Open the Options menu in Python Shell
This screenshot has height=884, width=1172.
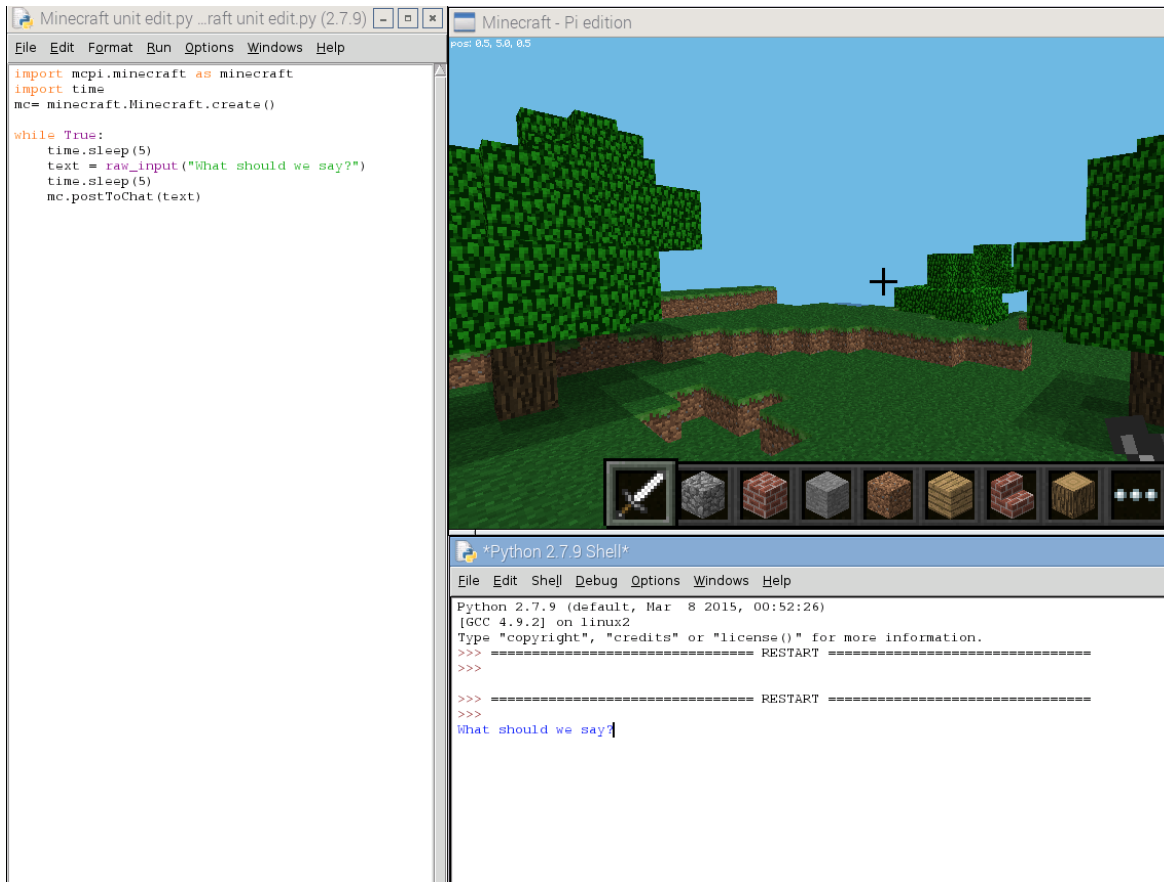(656, 581)
